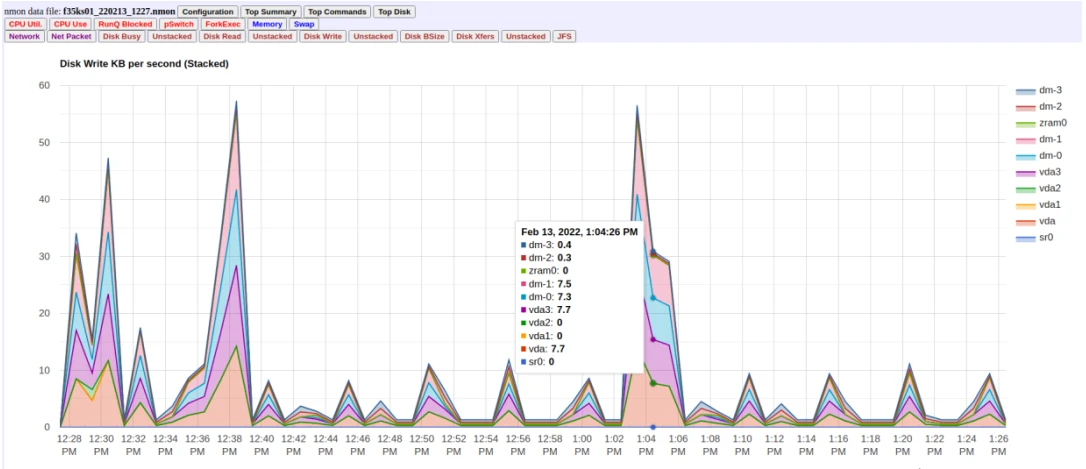Open the Swap chart

pos(304,24)
